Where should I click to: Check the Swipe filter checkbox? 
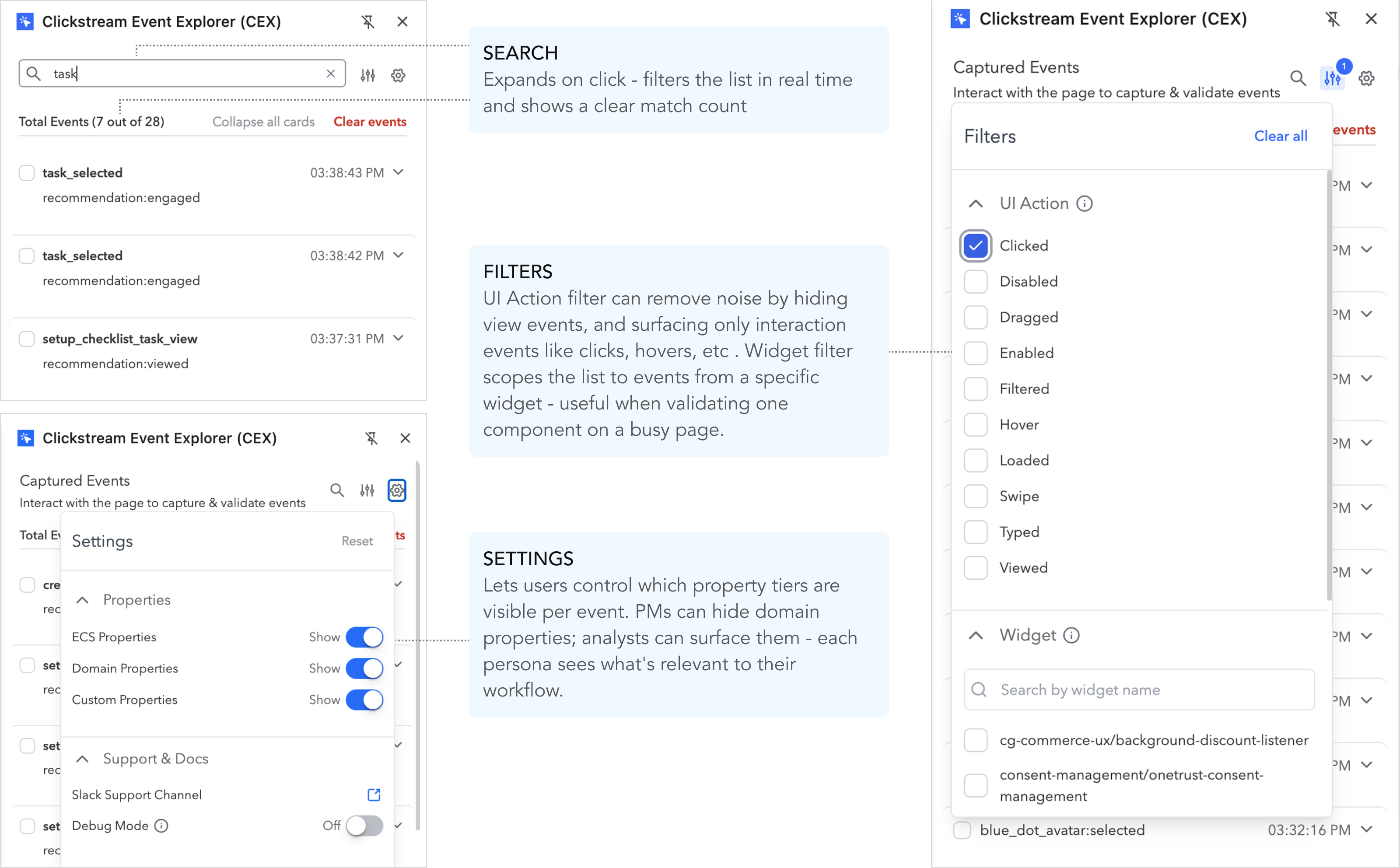975,497
